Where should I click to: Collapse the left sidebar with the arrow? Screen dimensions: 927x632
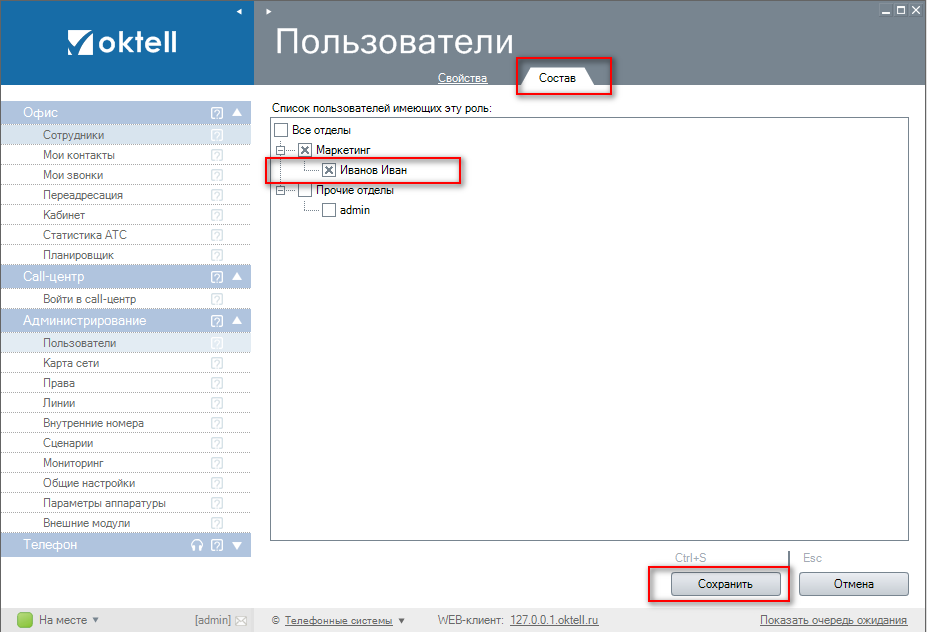pyautogui.click(x=239, y=11)
